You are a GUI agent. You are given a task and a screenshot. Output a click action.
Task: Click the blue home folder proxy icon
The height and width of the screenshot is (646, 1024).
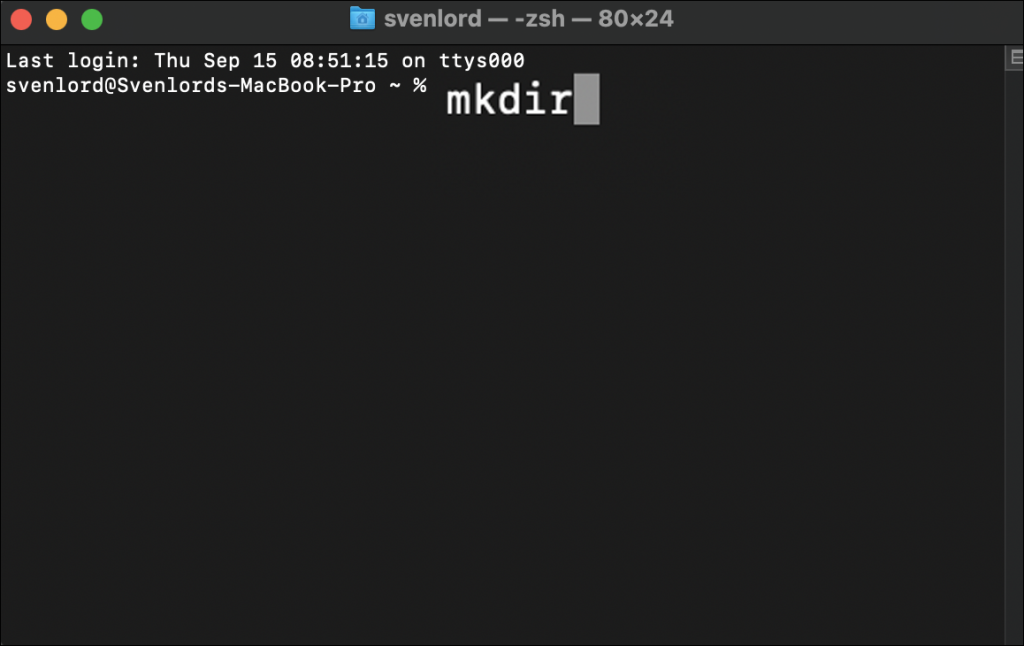click(362, 18)
